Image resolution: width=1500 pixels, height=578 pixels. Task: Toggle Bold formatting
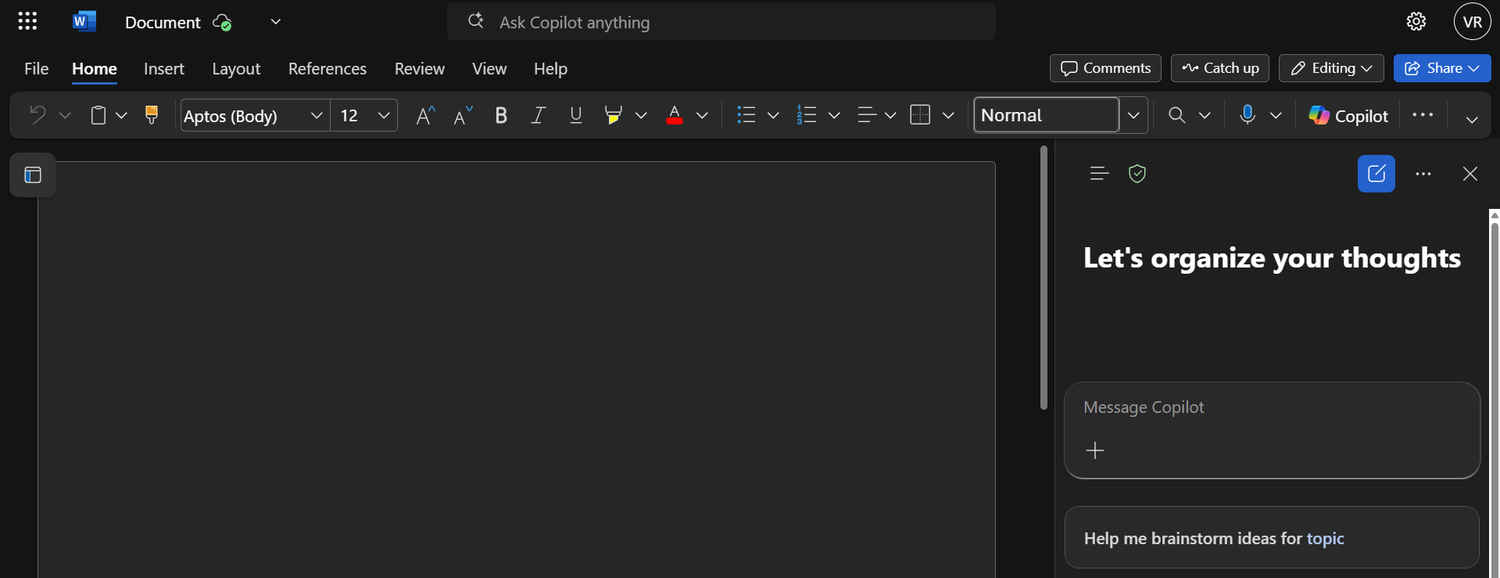(x=501, y=116)
